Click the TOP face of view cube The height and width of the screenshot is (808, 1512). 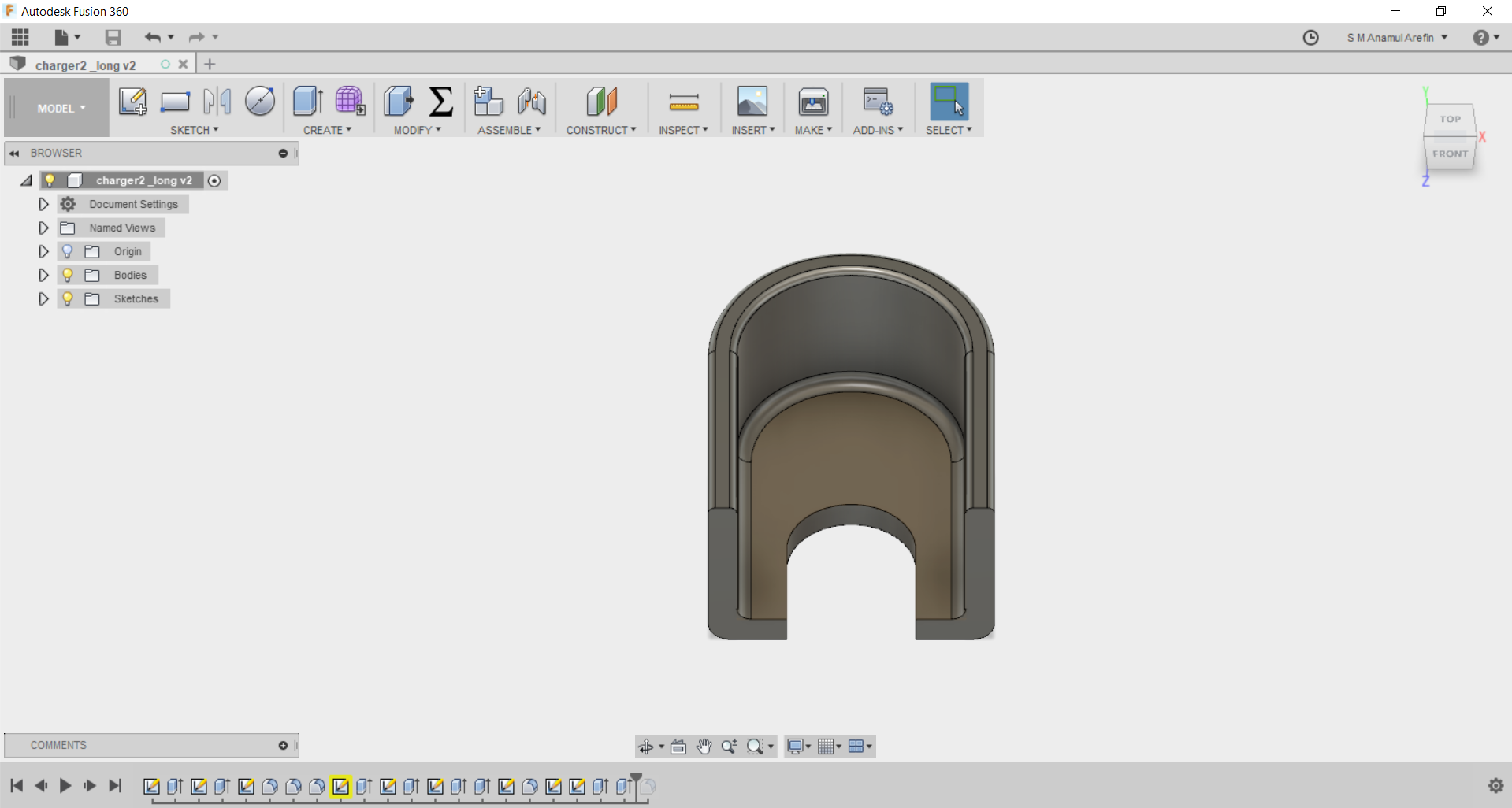(x=1450, y=119)
